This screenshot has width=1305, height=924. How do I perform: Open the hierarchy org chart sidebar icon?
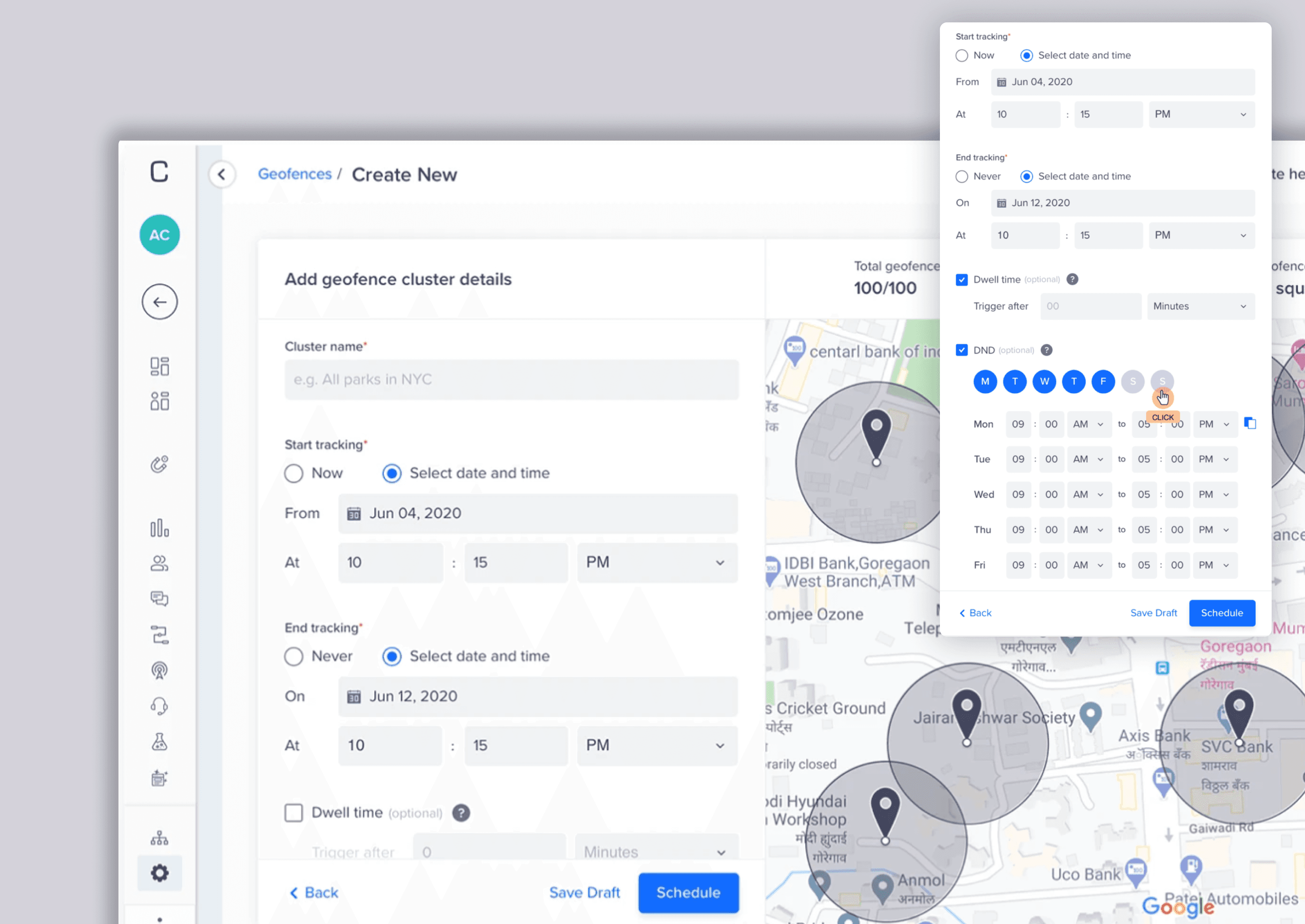[159, 838]
